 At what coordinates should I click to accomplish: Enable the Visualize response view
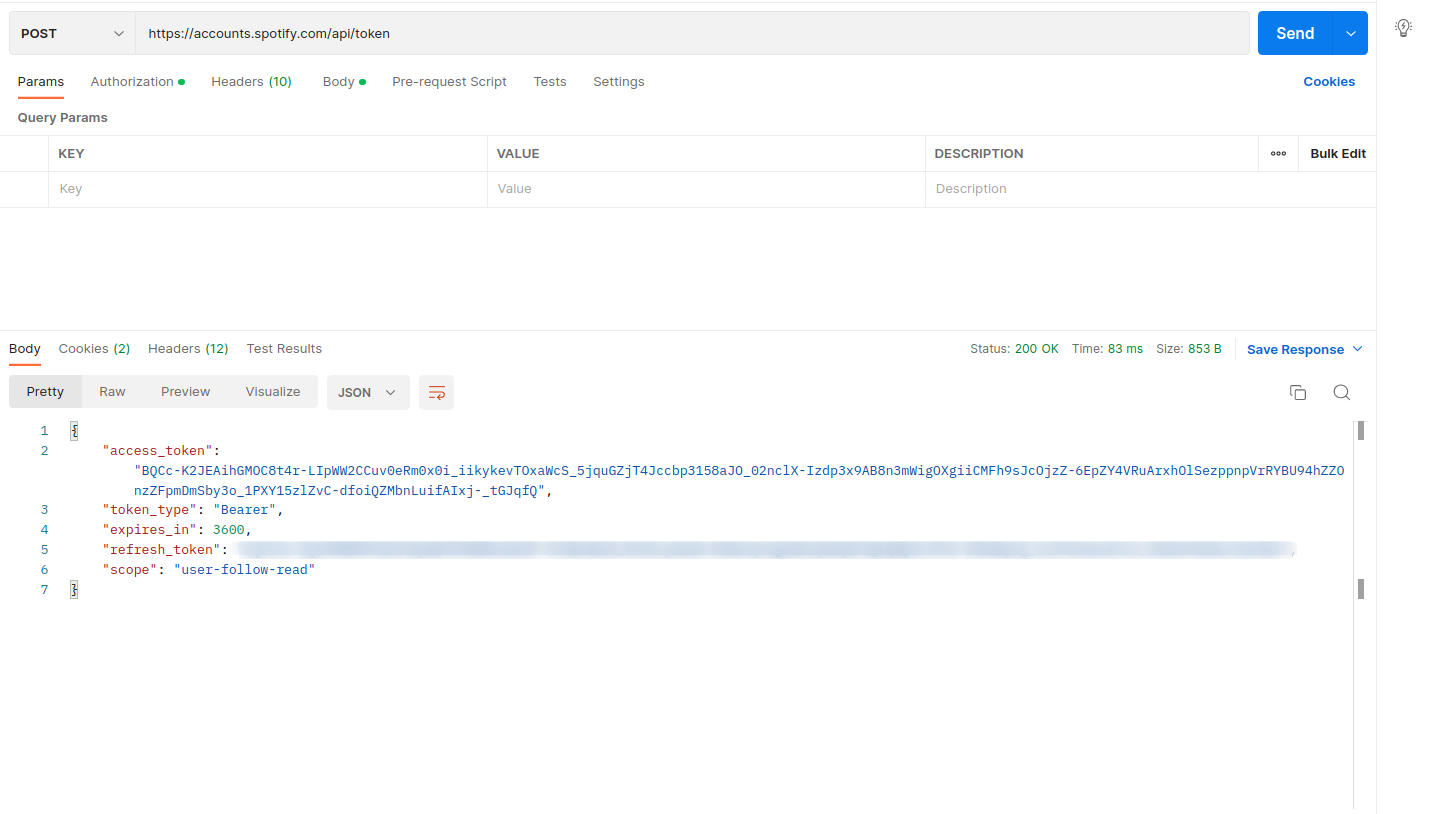pyautogui.click(x=272, y=392)
